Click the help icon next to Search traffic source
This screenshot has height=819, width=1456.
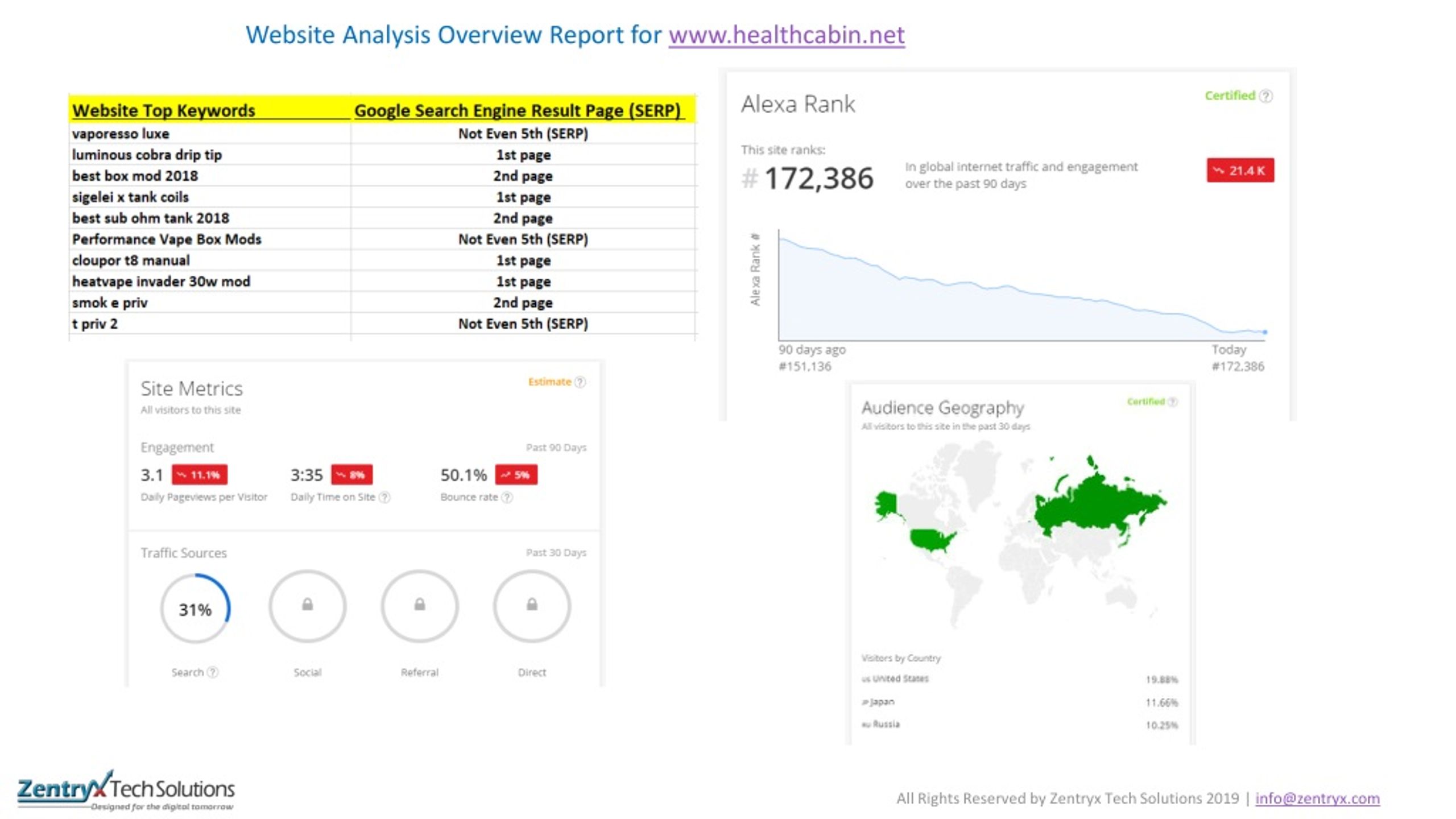pyautogui.click(x=213, y=672)
